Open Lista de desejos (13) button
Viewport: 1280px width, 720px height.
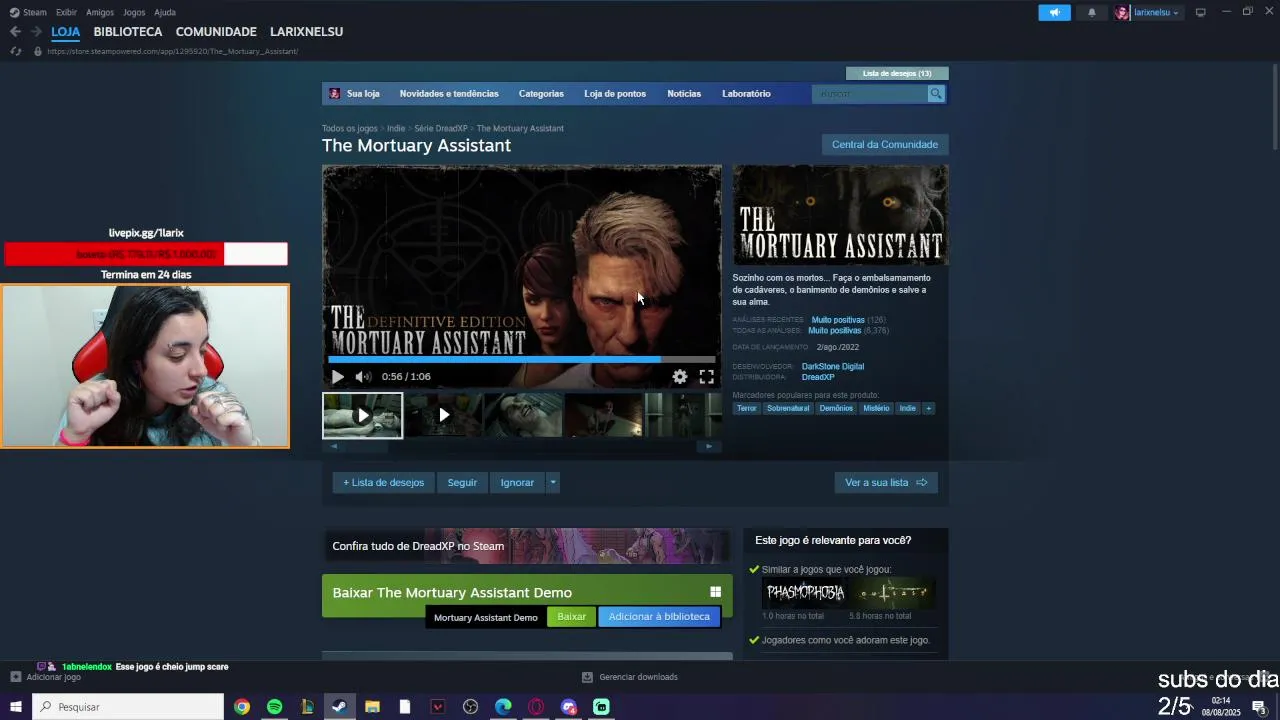[x=897, y=73]
